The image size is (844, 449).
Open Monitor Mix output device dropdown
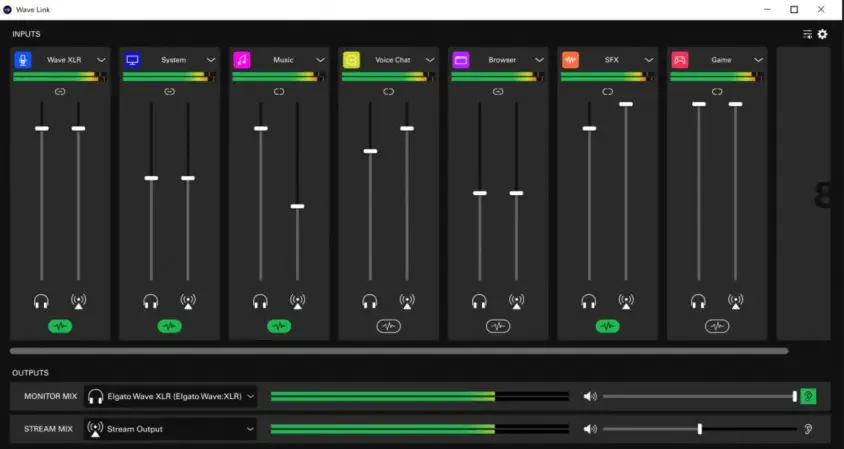point(171,396)
